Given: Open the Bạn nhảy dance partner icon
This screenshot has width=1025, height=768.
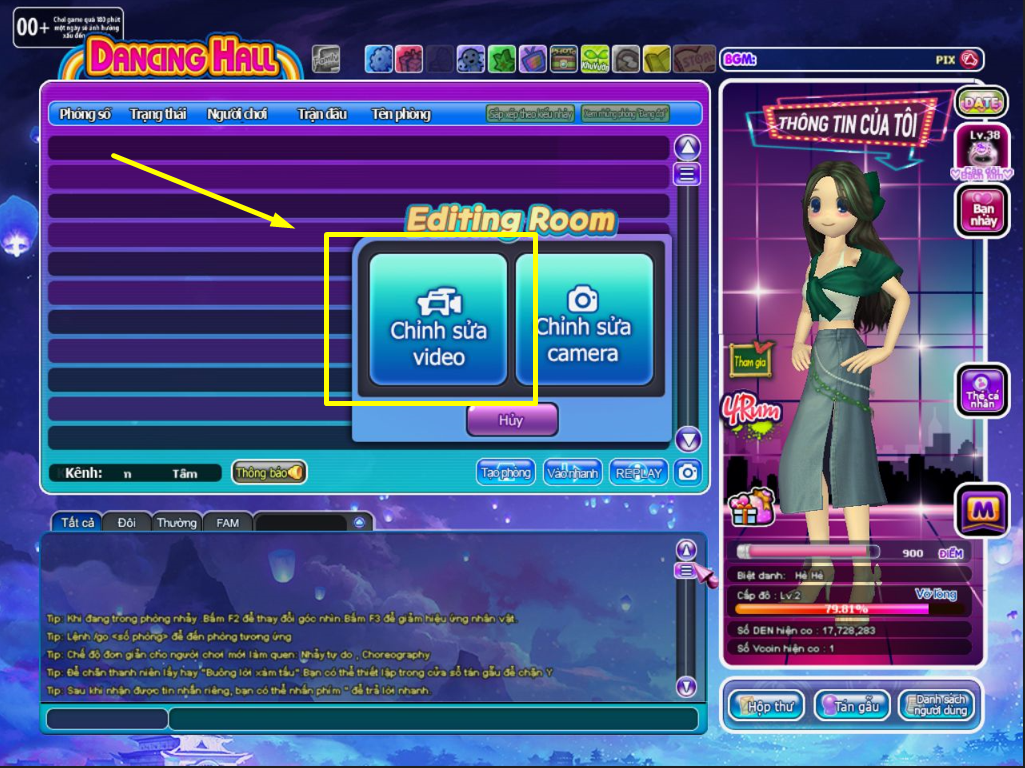Looking at the screenshot, I should coord(982,211).
